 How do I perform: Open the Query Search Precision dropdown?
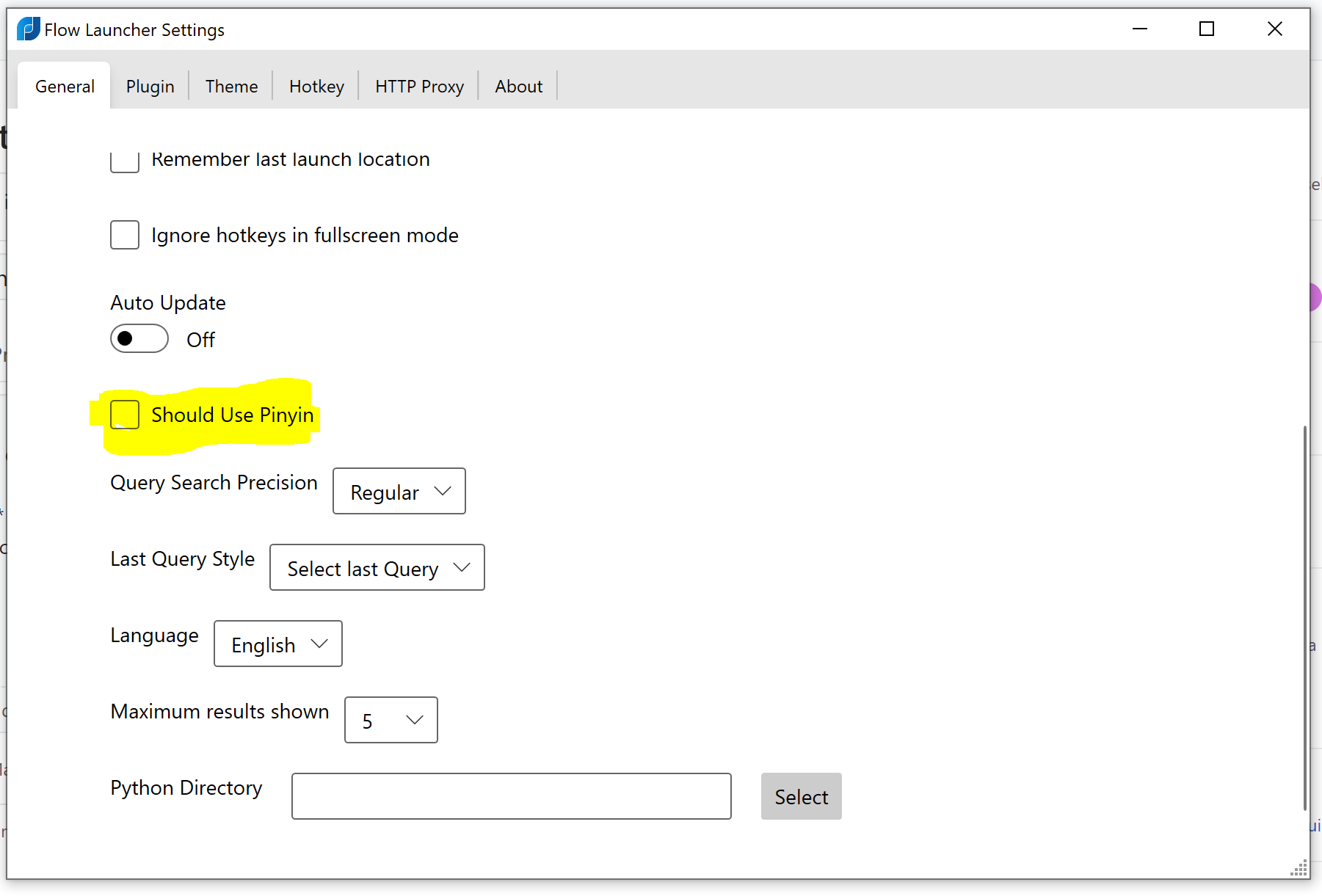coord(399,491)
